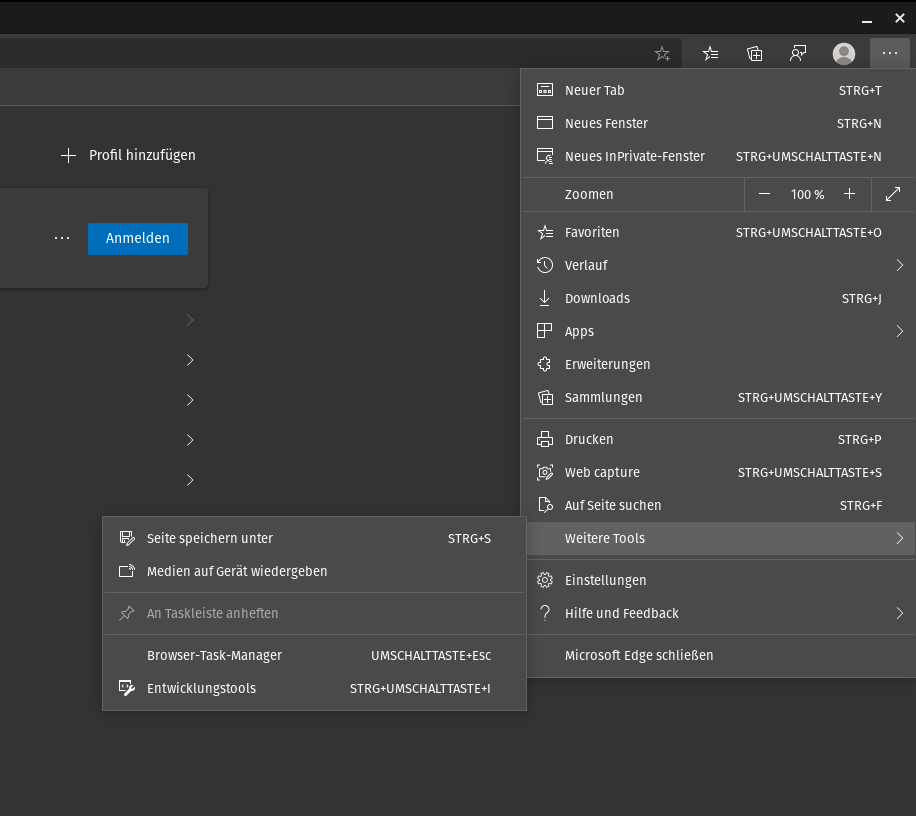916x816 pixels.
Task: Open Collections toolbar icon
Action: (x=754, y=54)
